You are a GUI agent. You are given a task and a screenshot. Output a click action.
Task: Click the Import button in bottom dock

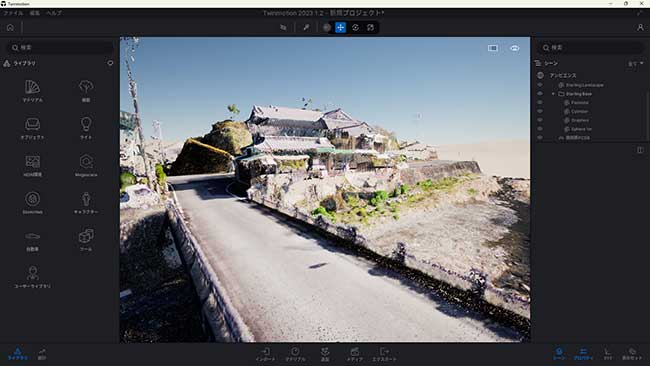pos(265,354)
